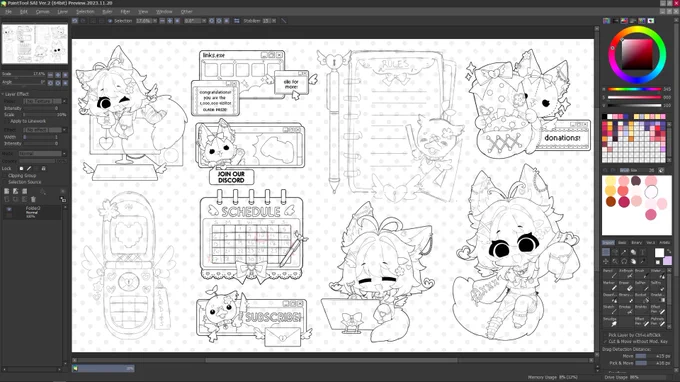Click the layer Opacity slider
The width and height of the screenshot is (680, 382).
(x=42, y=161)
